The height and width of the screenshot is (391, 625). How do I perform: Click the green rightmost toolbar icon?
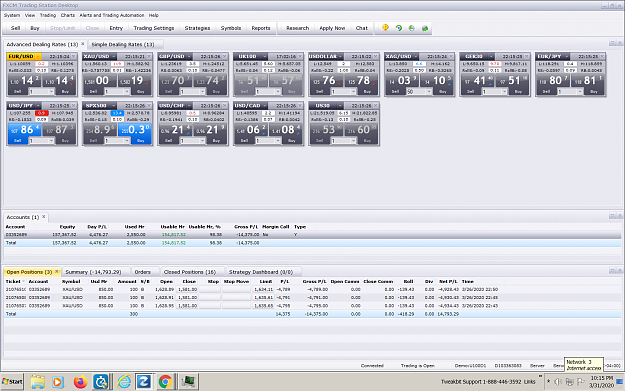tap(425, 28)
